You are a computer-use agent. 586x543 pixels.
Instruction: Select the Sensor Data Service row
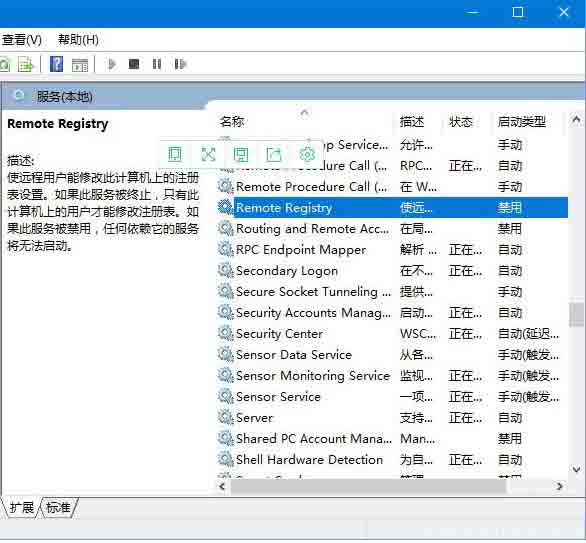pyautogui.click(x=392, y=354)
